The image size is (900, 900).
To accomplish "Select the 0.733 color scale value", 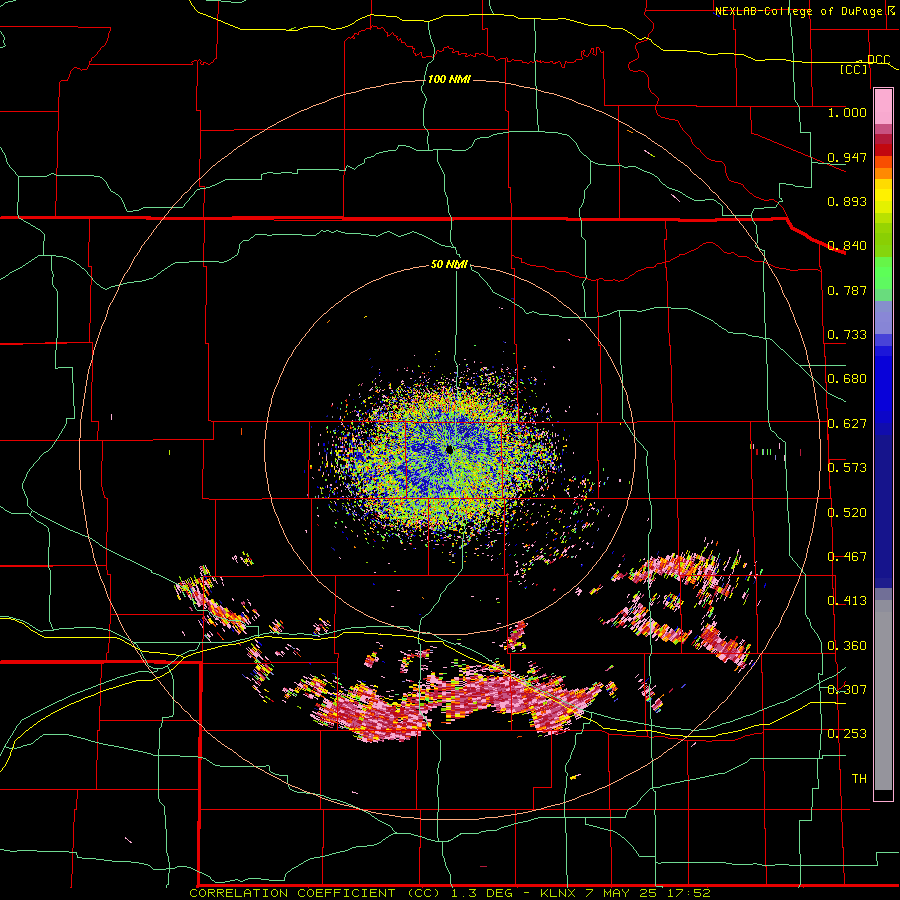I will pyautogui.click(x=847, y=335).
